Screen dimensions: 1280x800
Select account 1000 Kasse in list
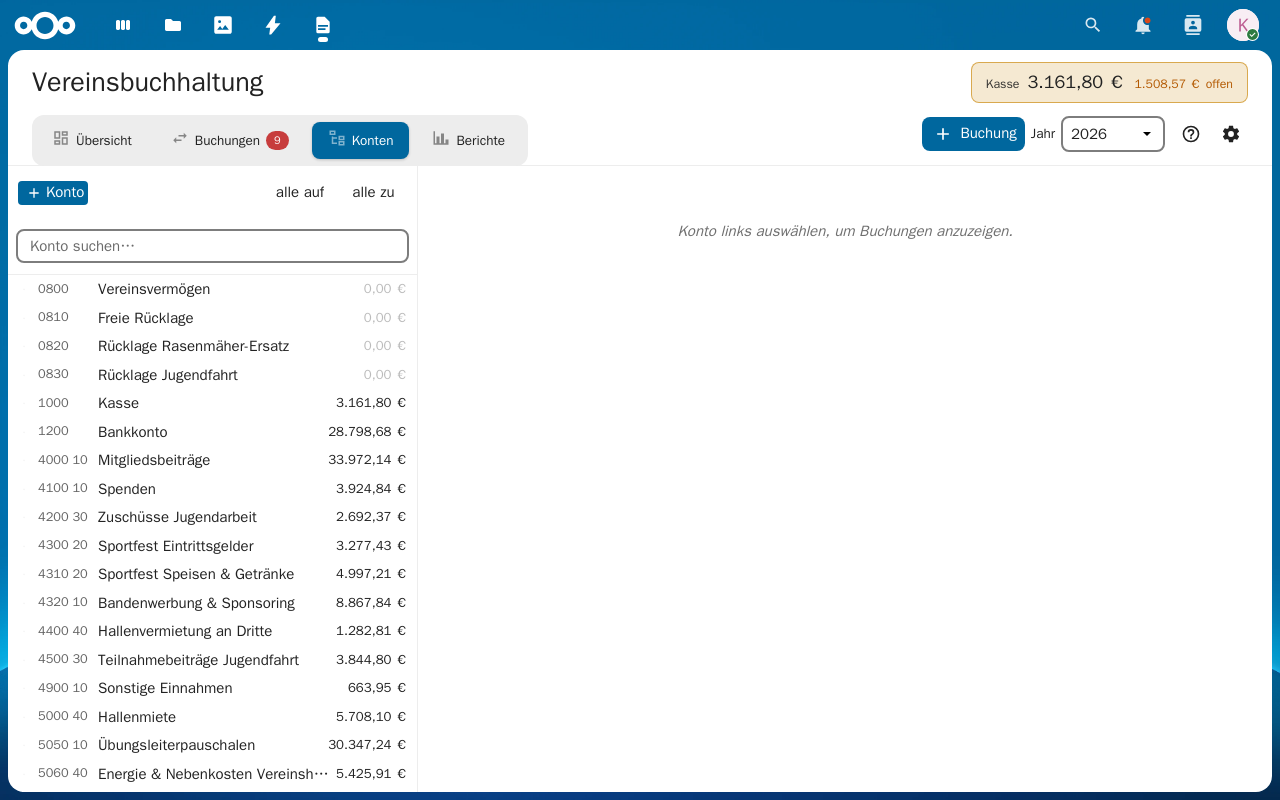click(x=212, y=403)
